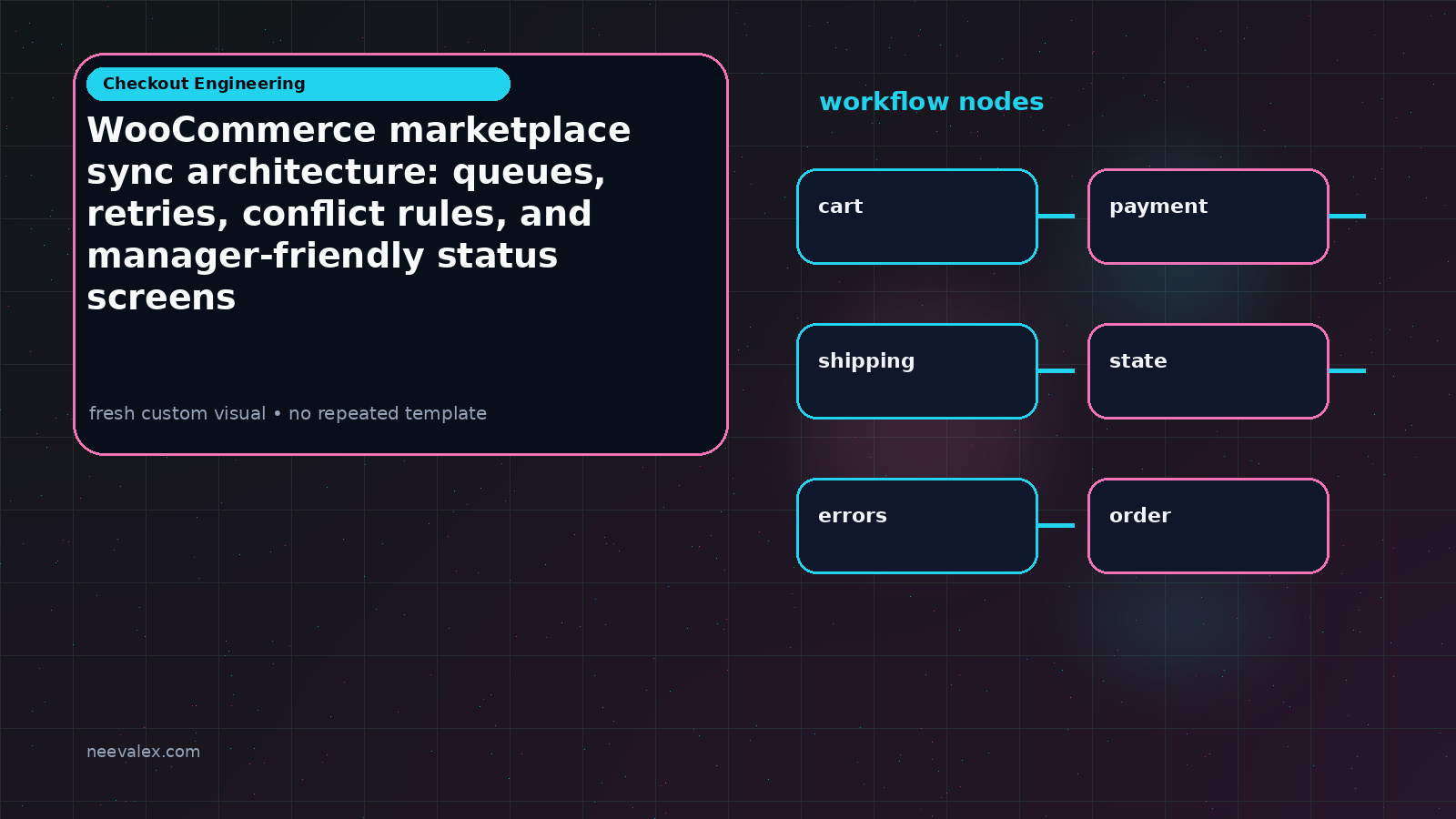1456x819 pixels.
Task: Click the workflow nodes heading
Action: point(931,102)
